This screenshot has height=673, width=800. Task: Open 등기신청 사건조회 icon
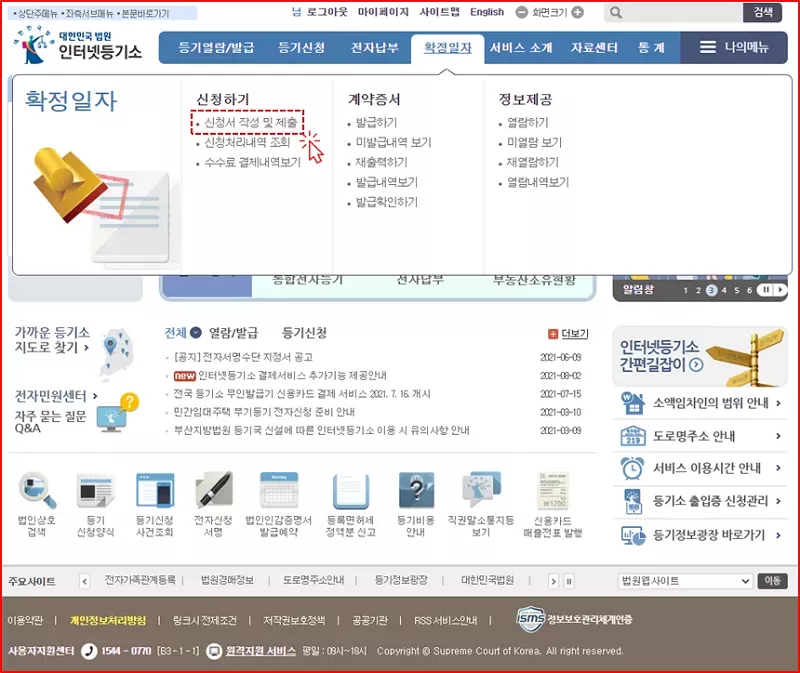155,490
